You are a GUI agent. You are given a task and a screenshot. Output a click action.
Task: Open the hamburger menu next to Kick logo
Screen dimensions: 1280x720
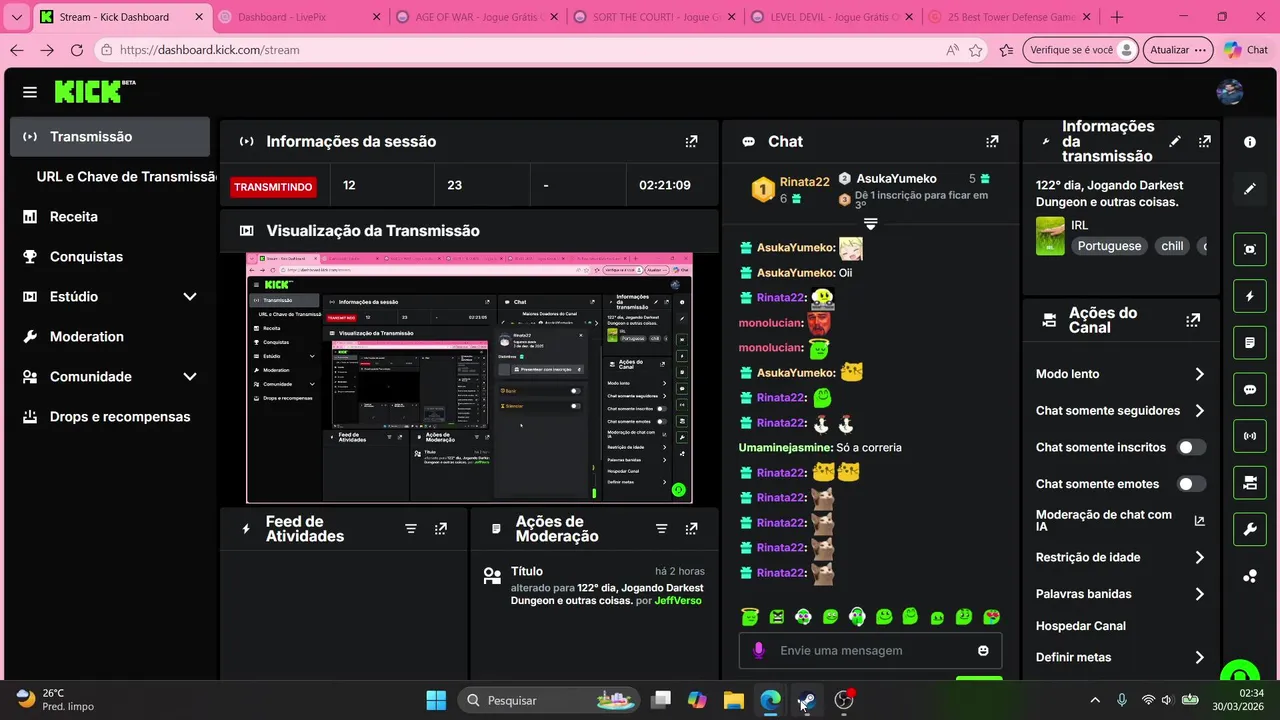[30, 92]
